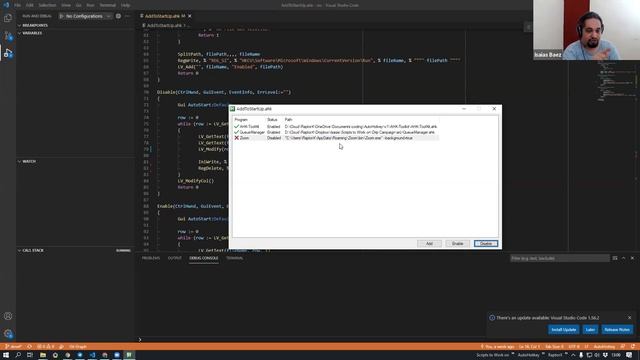The image size is (640, 360).
Task: Clear the debug console icon
Action: (x=615, y=258)
